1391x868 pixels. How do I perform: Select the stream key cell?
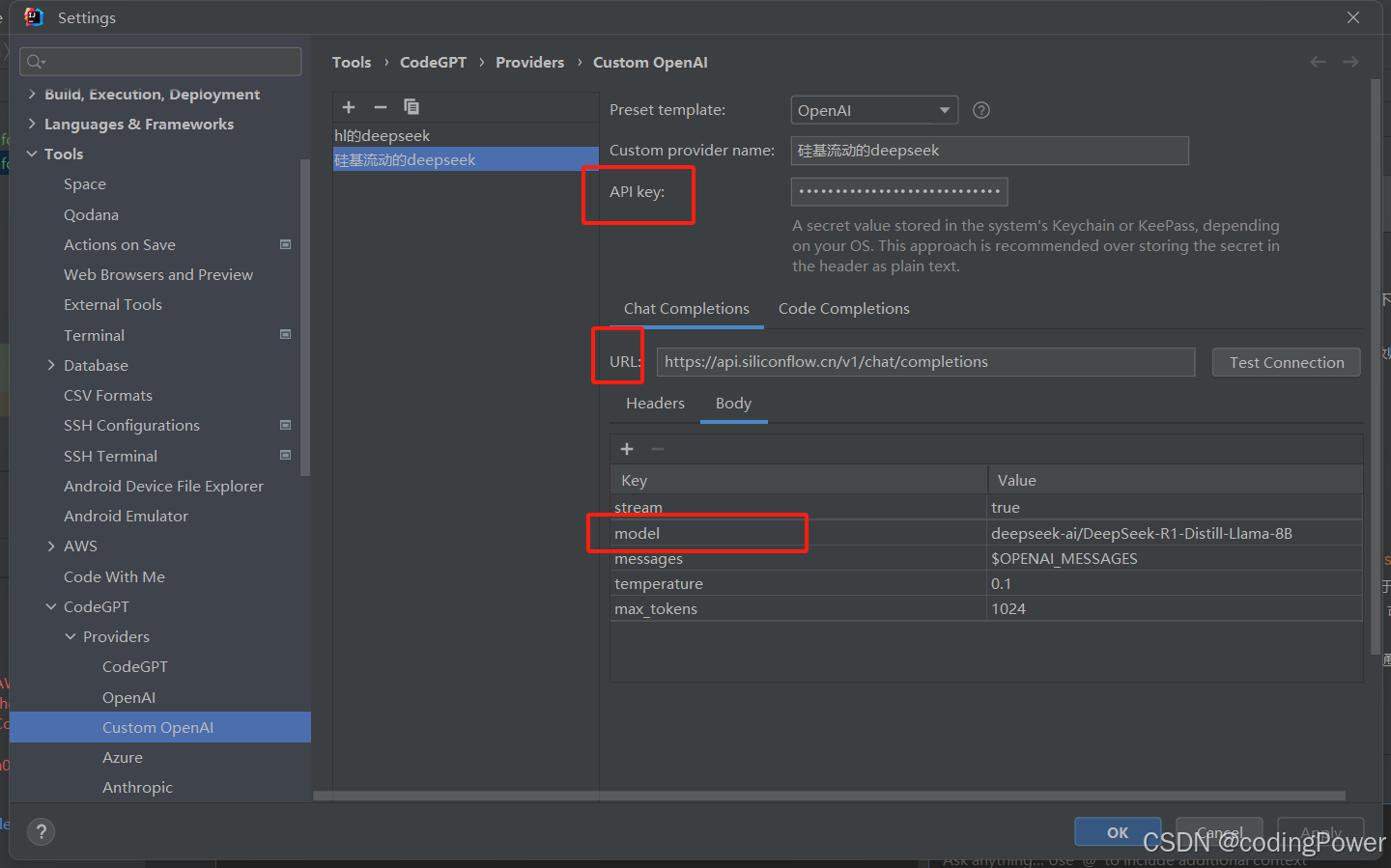coord(798,507)
